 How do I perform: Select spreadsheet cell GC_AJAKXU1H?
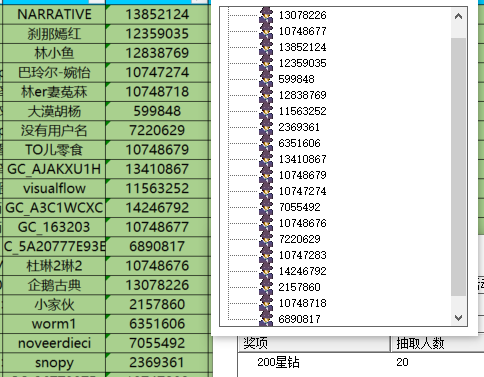click(x=54, y=169)
